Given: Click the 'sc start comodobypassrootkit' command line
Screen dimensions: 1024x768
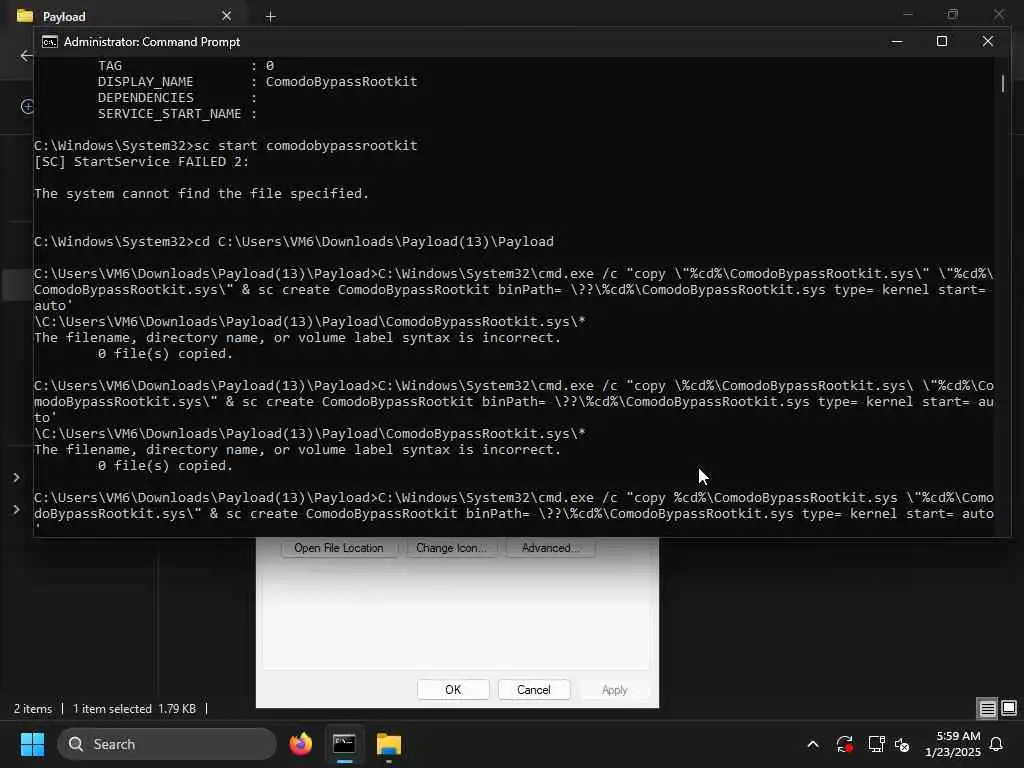Looking at the screenshot, I should (x=225, y=145).
